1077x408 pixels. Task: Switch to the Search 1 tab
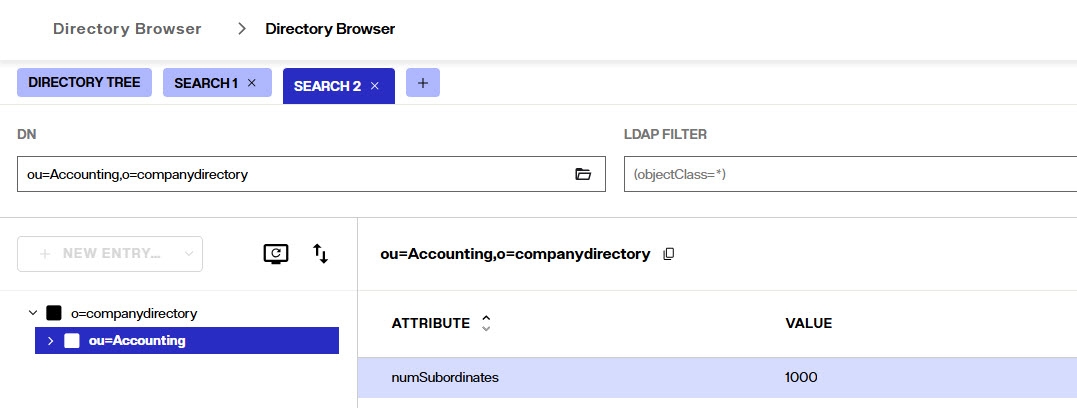[206, 82]
